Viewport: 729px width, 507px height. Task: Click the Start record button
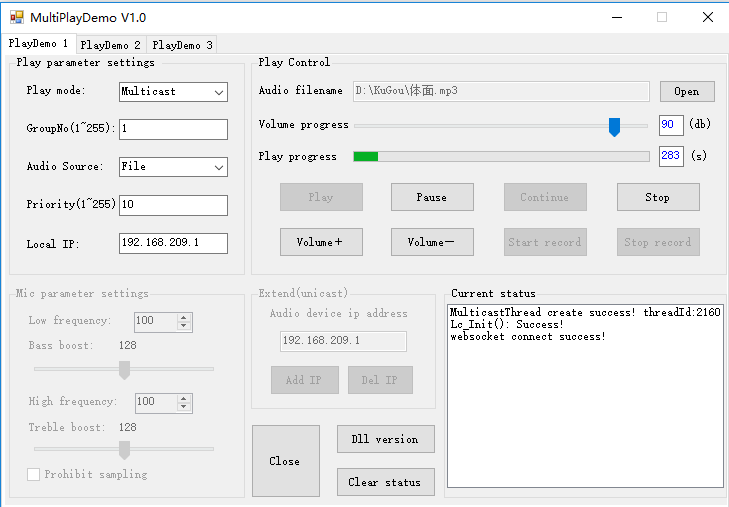click(545, 242)
